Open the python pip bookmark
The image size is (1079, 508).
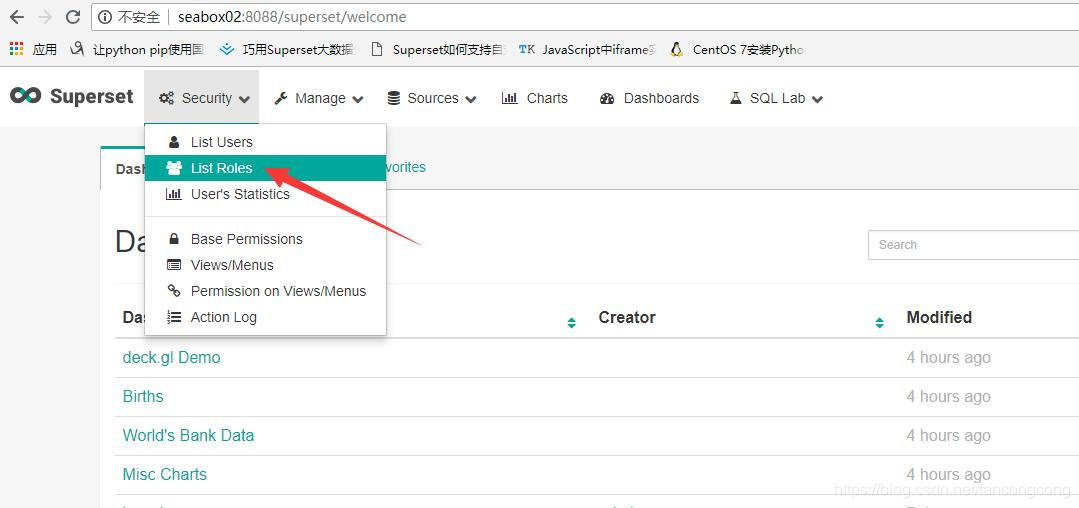tap(138, 50)
